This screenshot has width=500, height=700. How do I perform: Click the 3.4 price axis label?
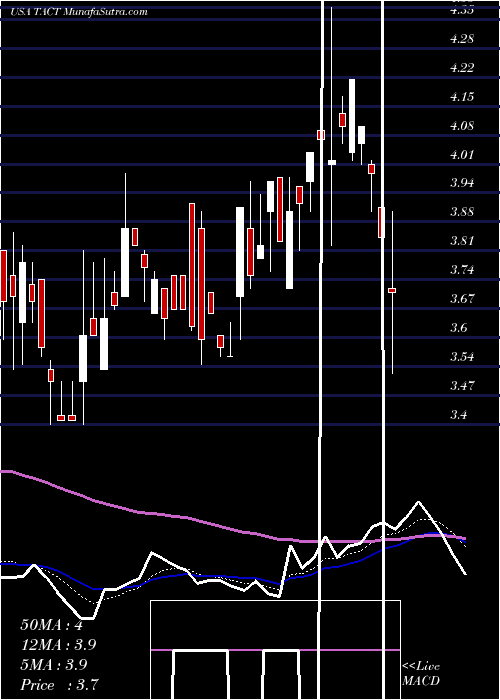tap(459, 415)
